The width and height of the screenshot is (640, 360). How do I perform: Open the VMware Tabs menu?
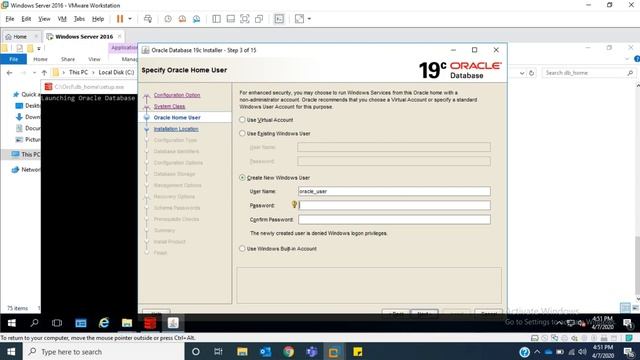(x=79, y=19)
